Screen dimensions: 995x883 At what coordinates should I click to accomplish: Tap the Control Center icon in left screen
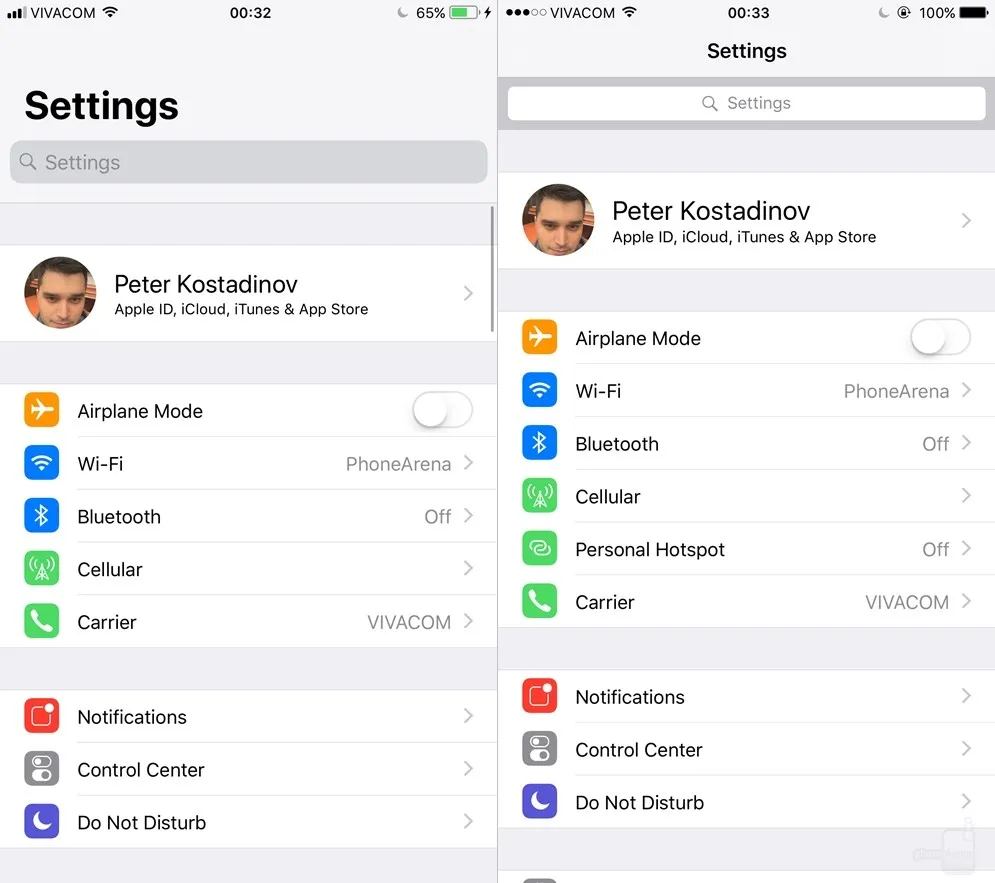[41, 769]
